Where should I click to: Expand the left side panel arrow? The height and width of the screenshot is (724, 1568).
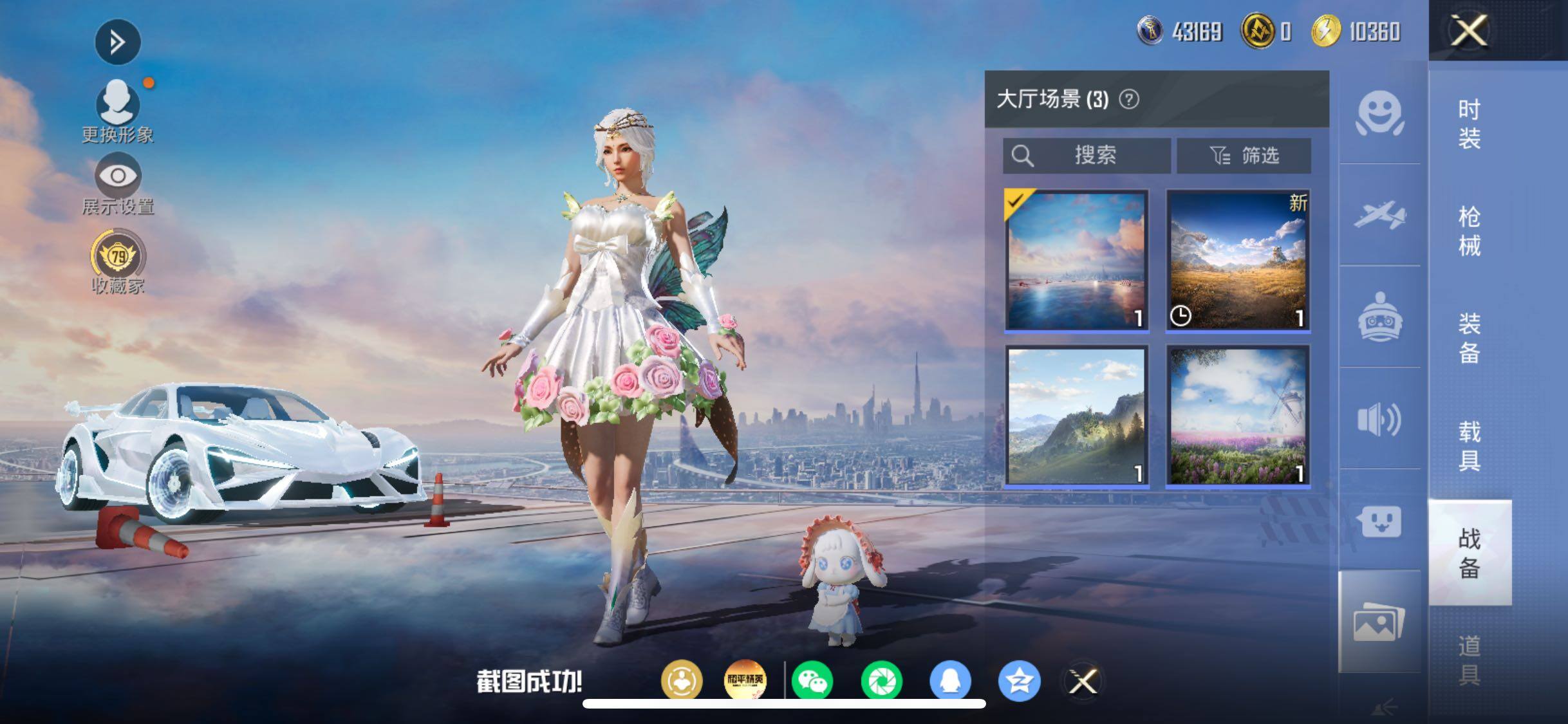point(118,42)
